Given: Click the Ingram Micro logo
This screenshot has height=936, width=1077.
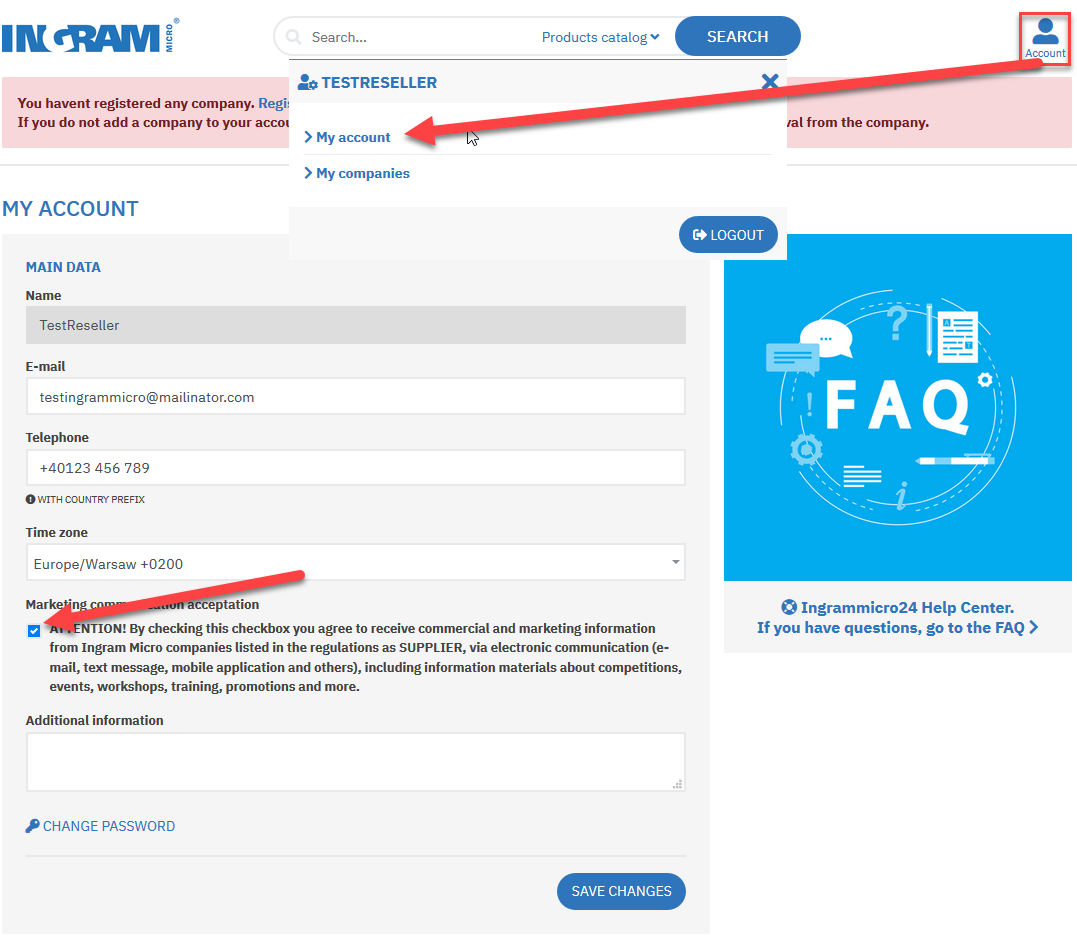Looking at the screenshot, I should pyautogui.click(x=90, y=36).
